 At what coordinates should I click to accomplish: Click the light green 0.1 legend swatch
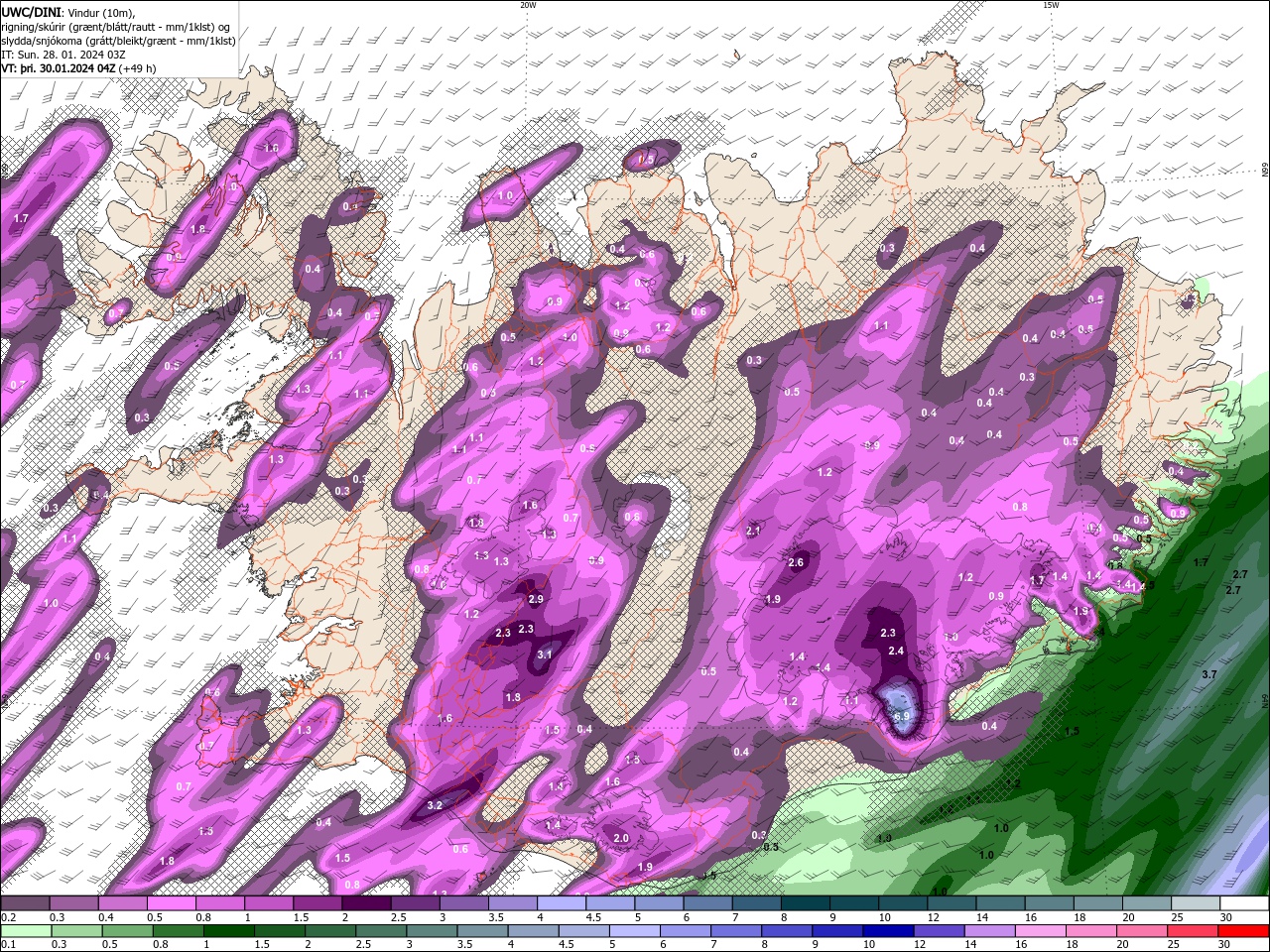click(x=24, y=931)
